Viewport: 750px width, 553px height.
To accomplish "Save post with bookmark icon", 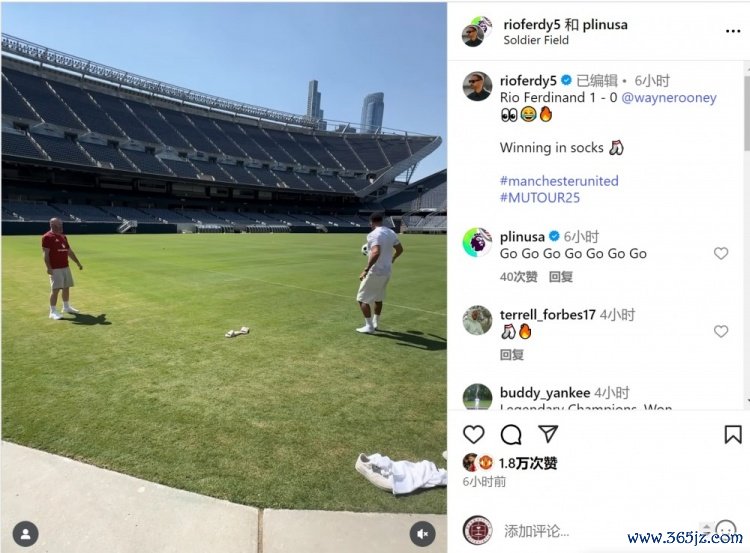I will 732,434.
